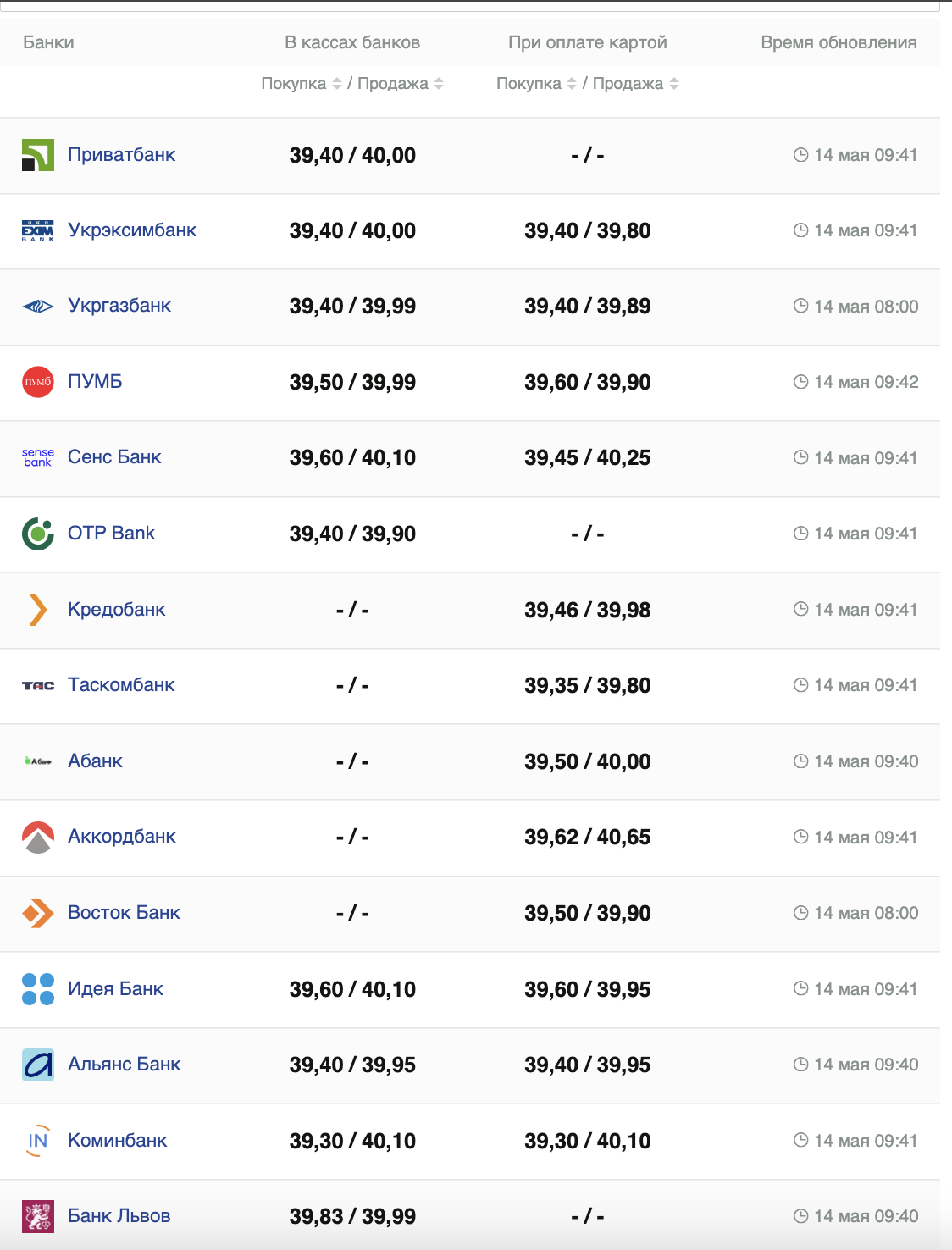Click the Аккордбанк logo icon

point(38,837)
